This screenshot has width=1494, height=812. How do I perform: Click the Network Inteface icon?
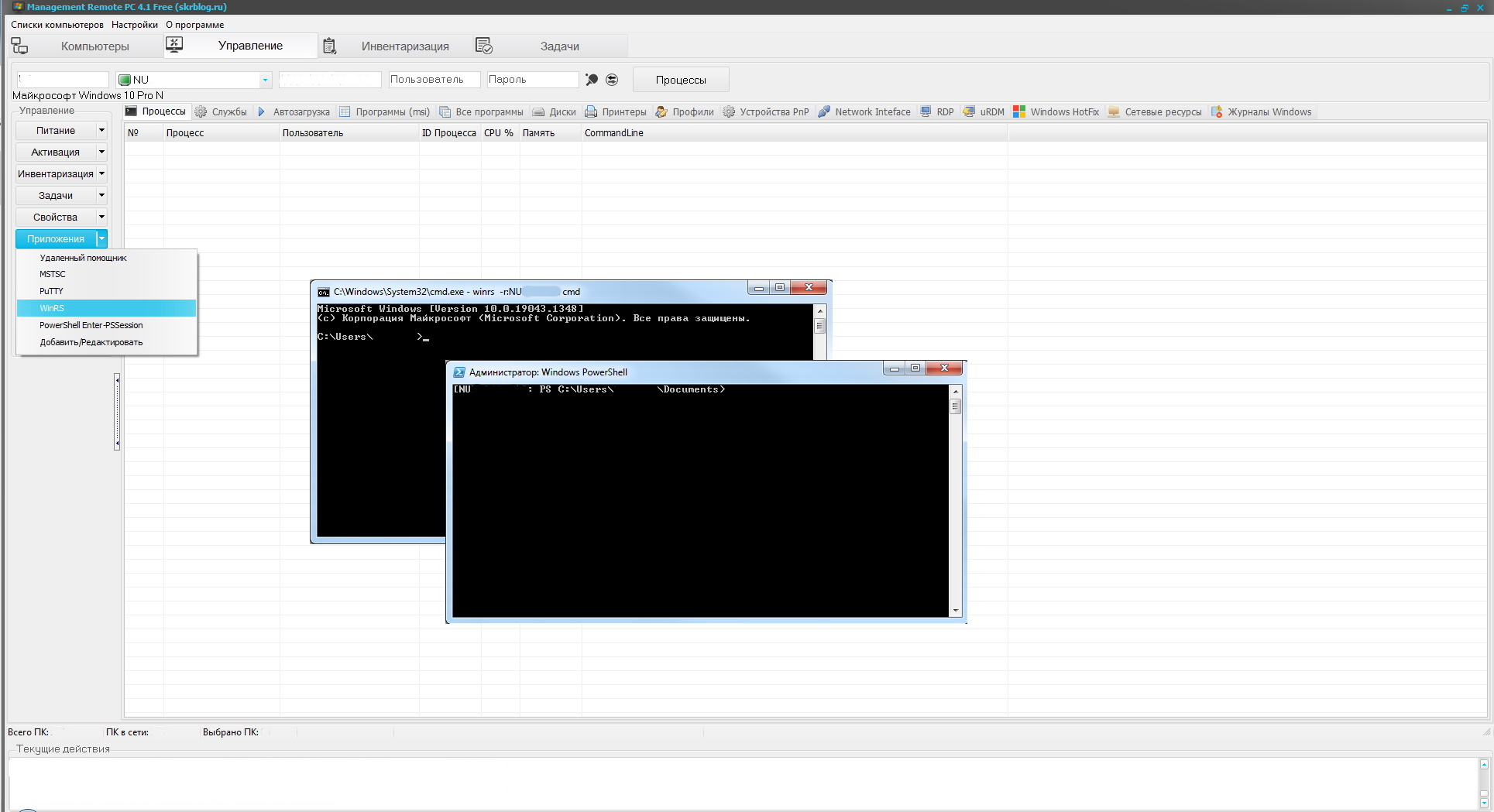[824, 111]
